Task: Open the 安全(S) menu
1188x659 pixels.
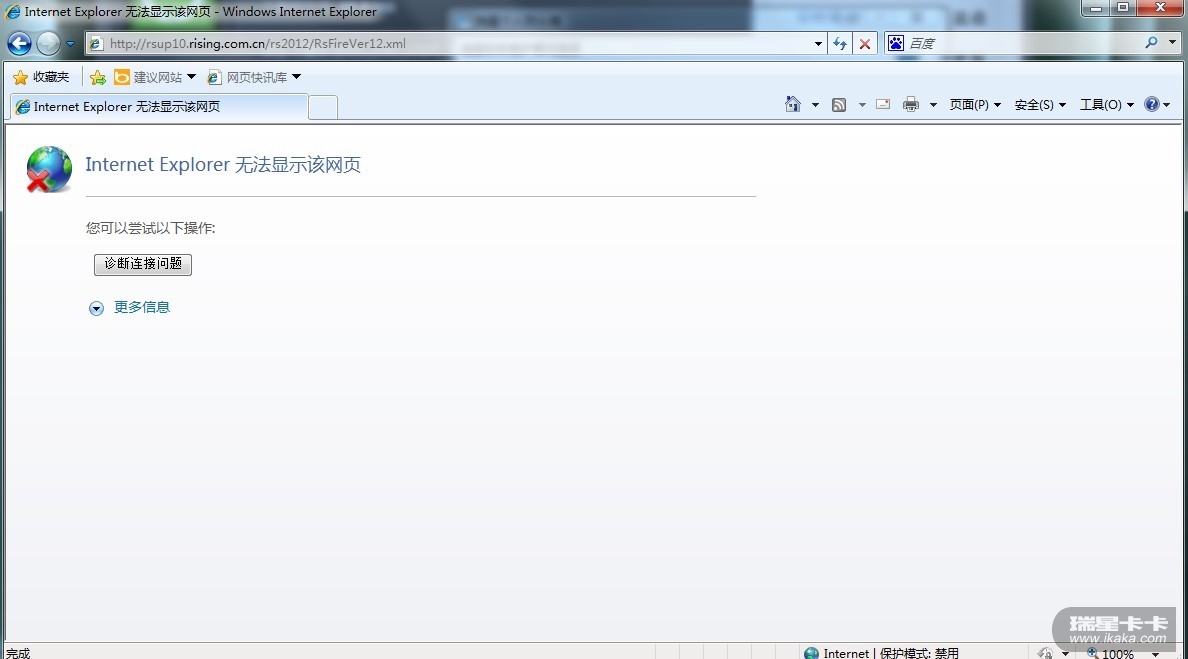Action: (x=1040, y=105)
